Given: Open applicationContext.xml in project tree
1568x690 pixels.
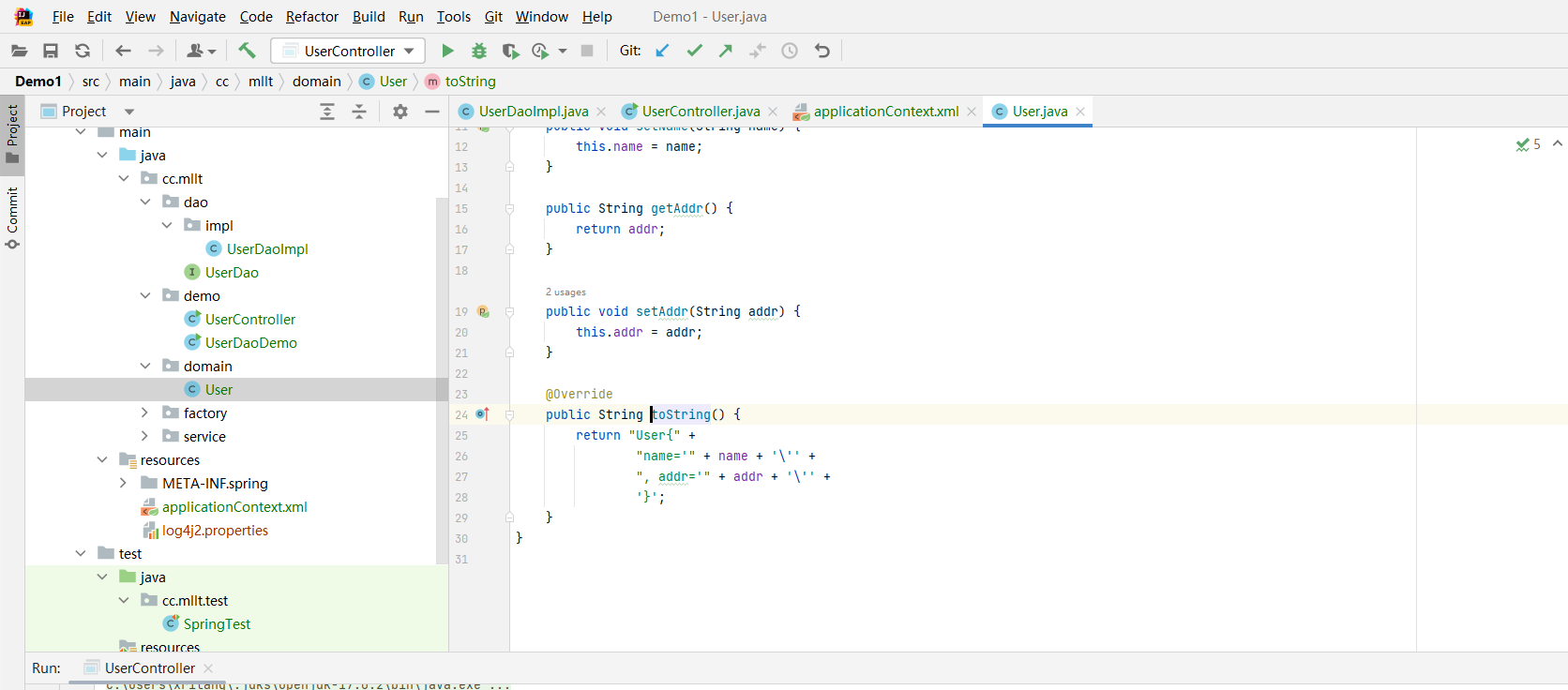Looking at the screenshot, I should 234,507.
